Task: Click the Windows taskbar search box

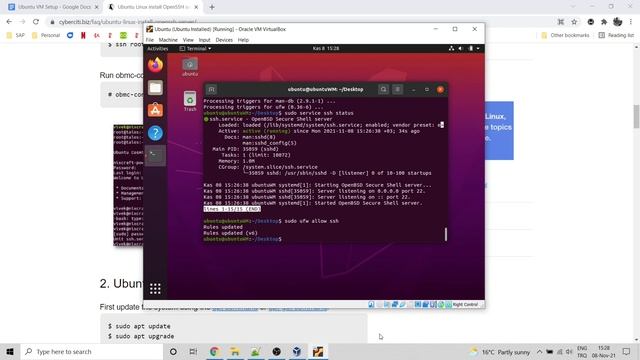Action: (92, 351)
